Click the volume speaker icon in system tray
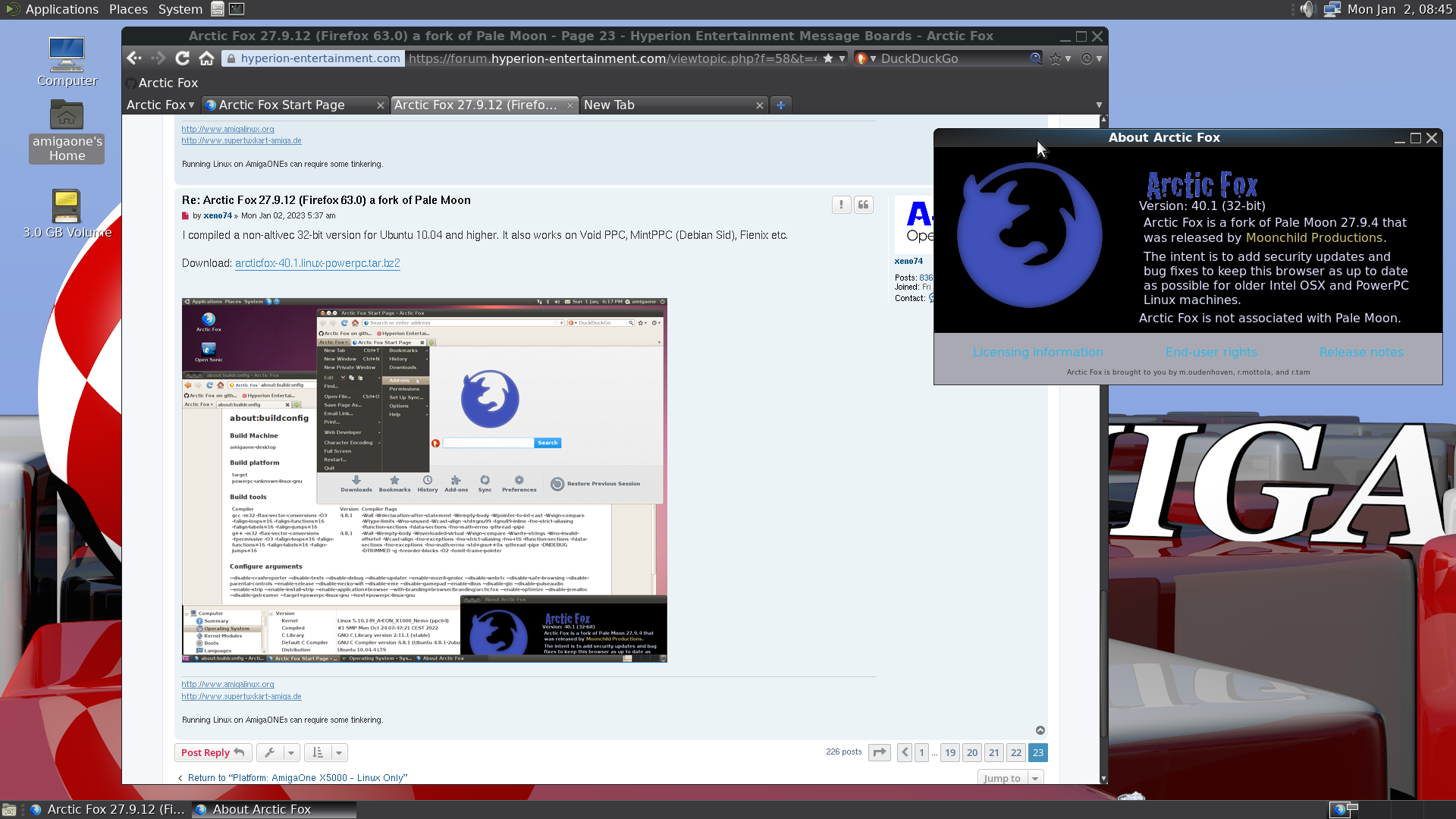This screenshot has height=819, width=1456. click(1307, 9)
